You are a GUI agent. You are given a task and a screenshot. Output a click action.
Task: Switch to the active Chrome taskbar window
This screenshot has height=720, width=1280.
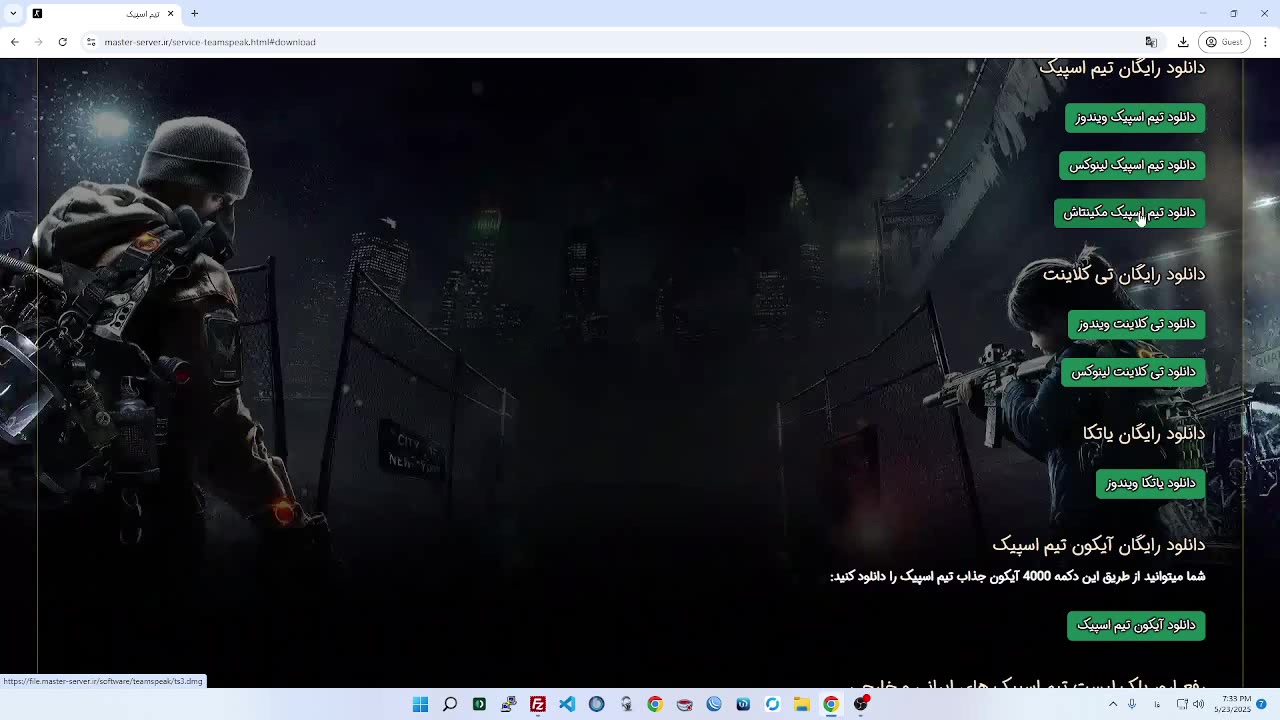[831, 704]
